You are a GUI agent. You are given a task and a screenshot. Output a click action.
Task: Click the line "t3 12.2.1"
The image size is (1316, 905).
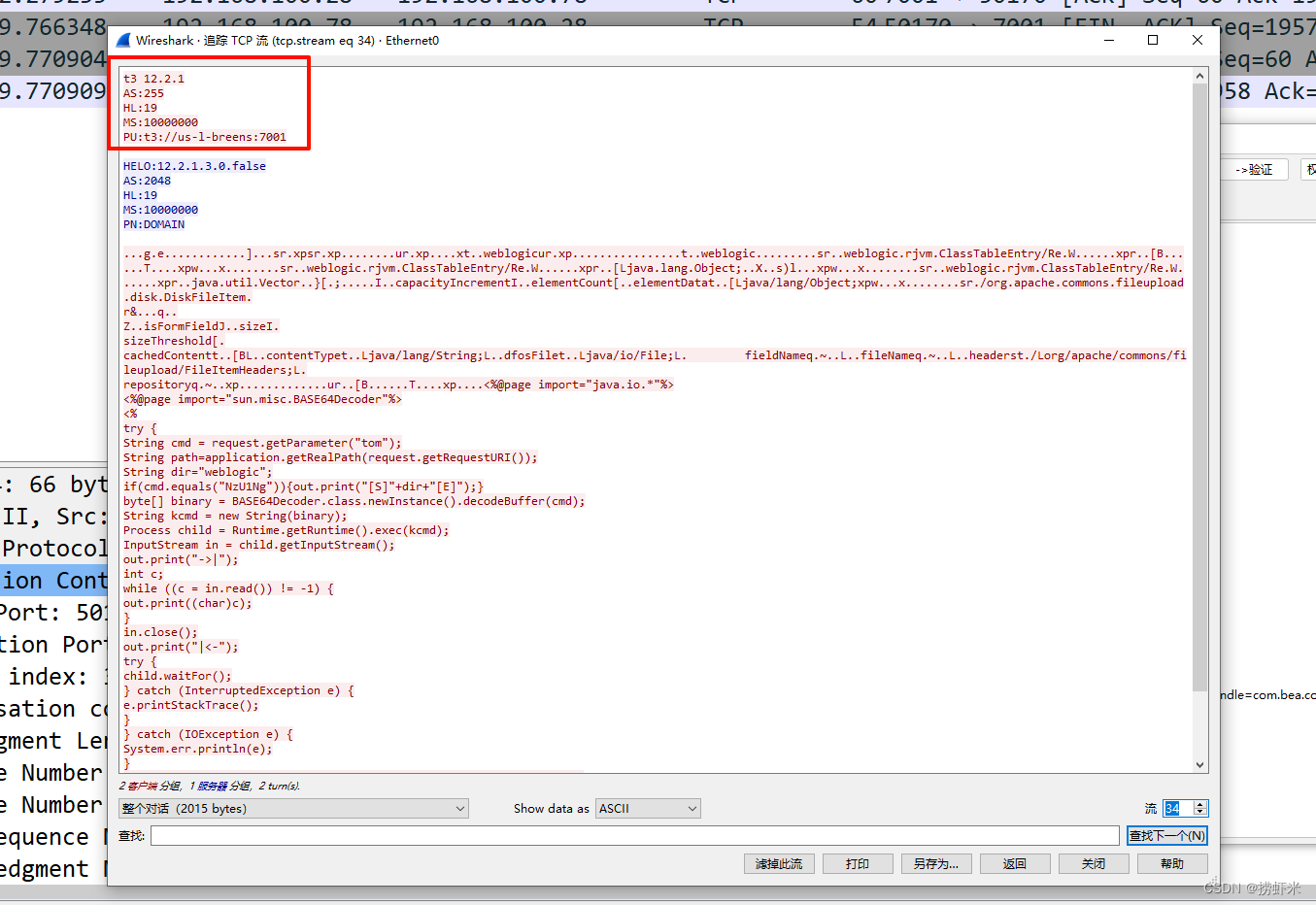pos(153,79)
